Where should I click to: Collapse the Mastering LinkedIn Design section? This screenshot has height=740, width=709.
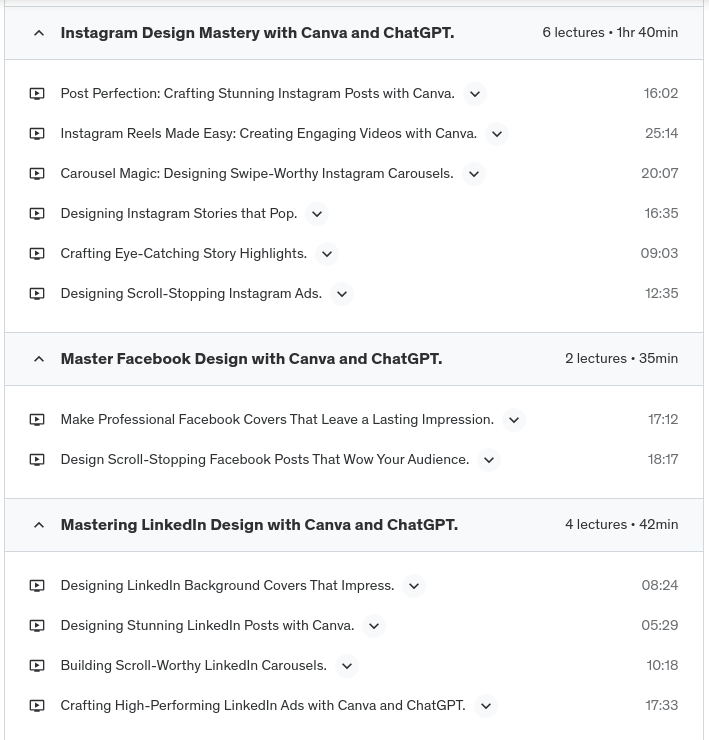pyautogui.click(x=39, y=525)
